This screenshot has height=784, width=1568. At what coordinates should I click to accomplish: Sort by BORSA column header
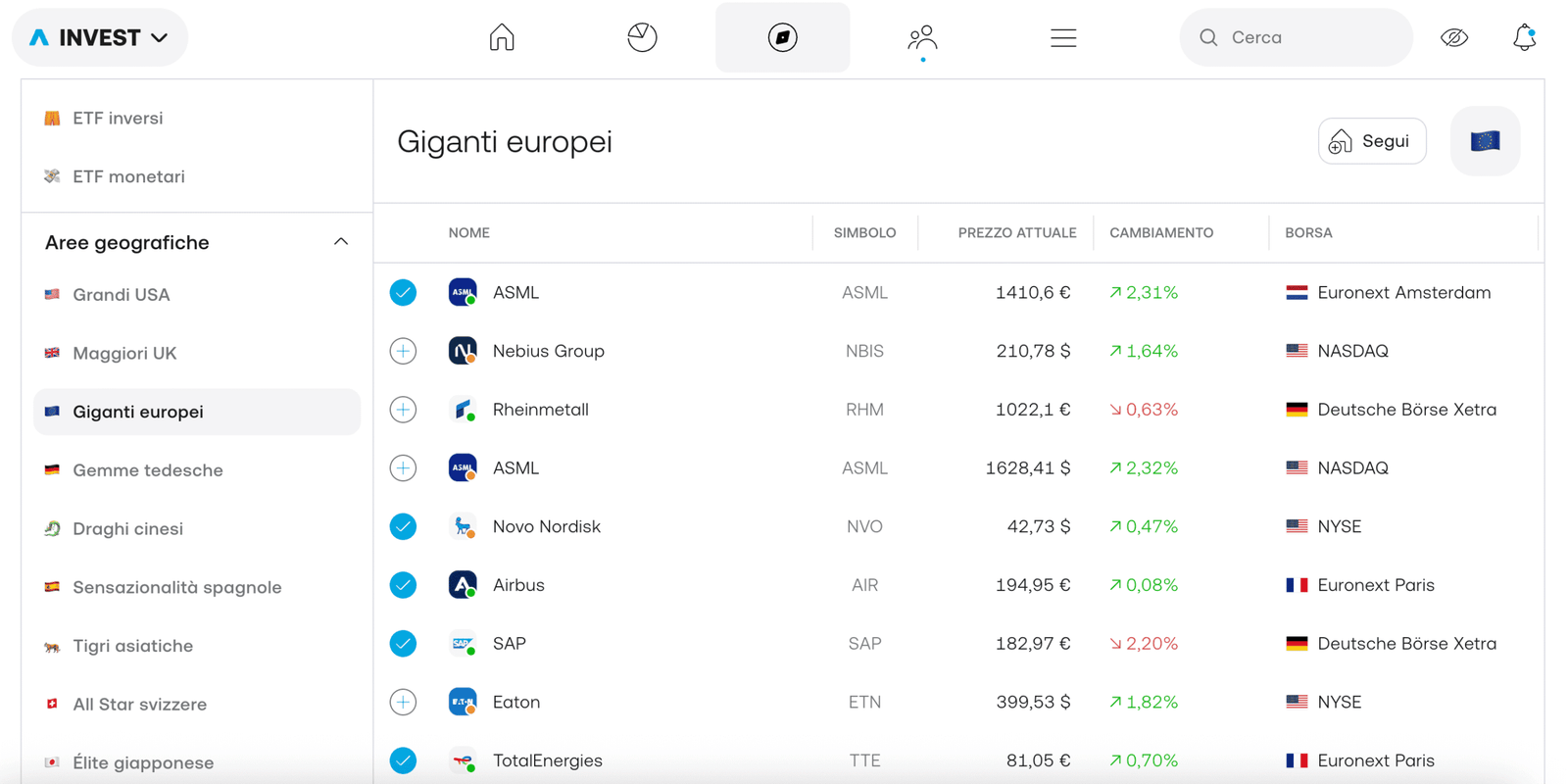(x=1308, y=233)
